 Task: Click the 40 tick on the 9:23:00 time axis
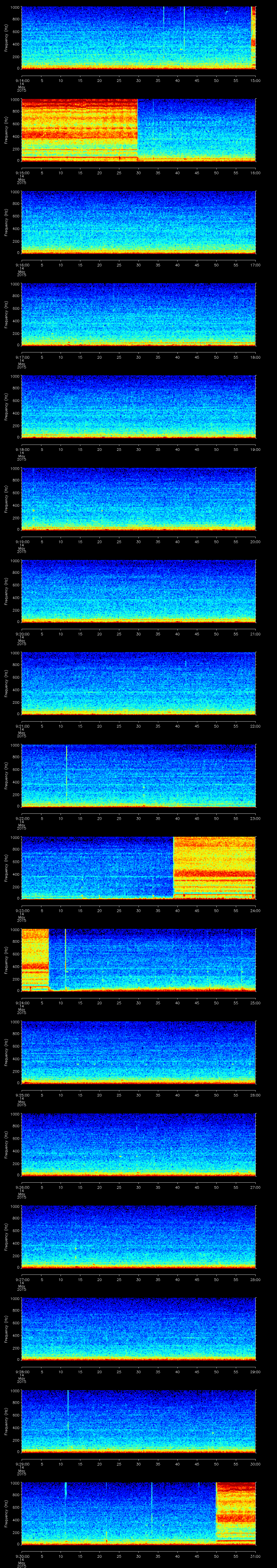click(177, 910)
